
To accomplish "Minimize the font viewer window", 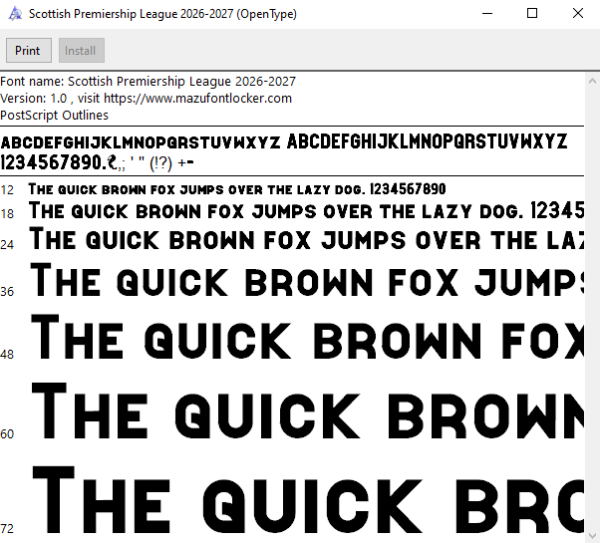I will 487,14.
